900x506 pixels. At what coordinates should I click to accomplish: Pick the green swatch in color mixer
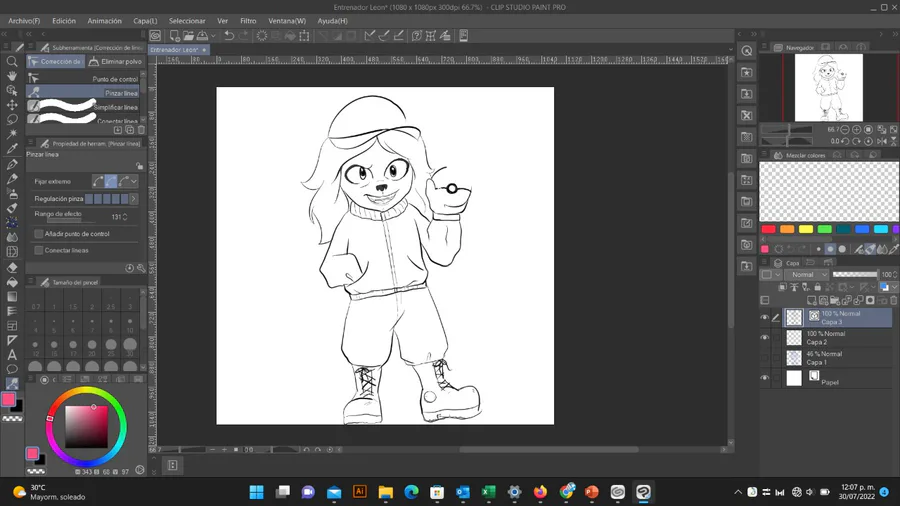coord(825,229)
